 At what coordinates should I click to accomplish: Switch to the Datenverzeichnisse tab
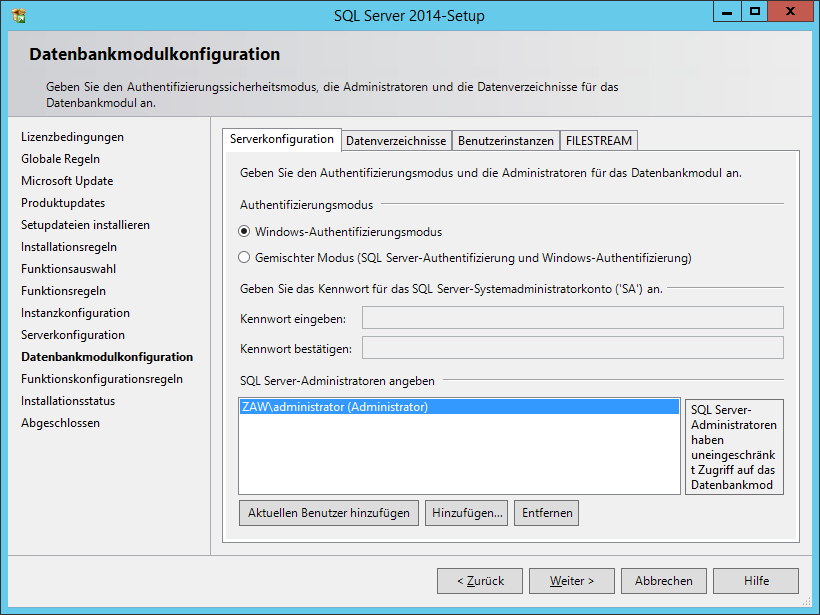click(396, 141)
